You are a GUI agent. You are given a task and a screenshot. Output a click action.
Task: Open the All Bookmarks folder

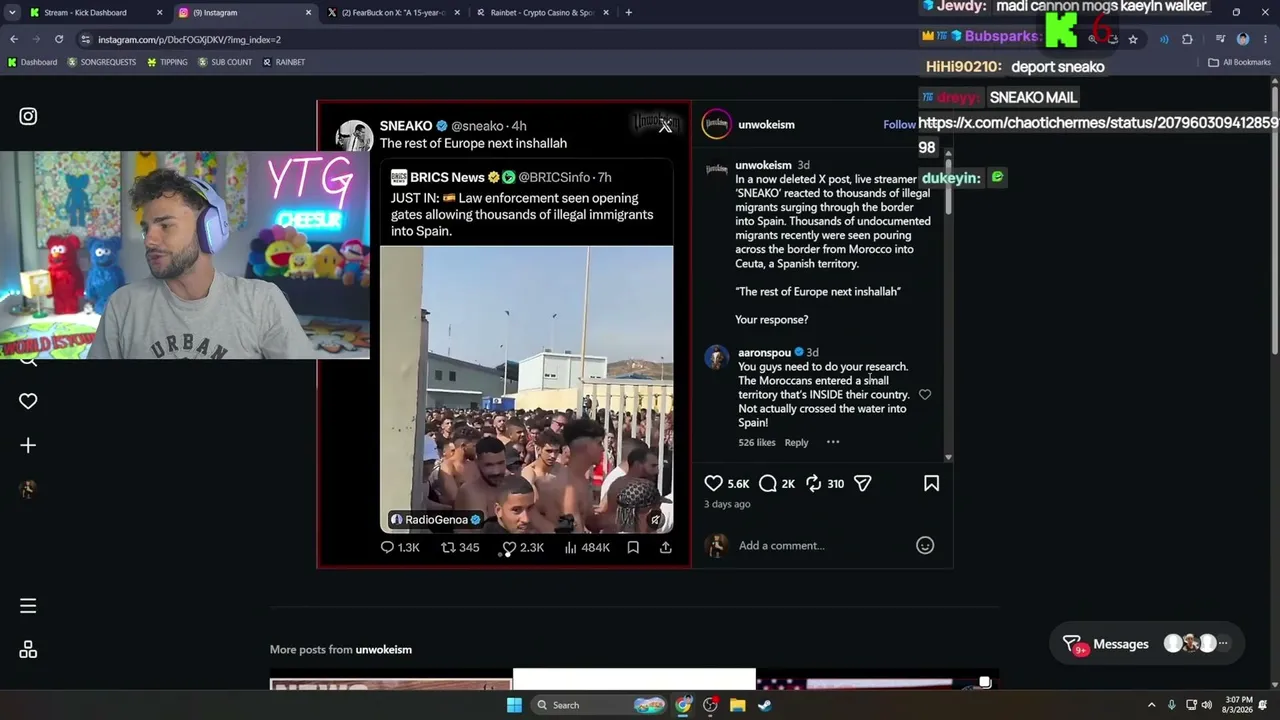pos(1239,62)
